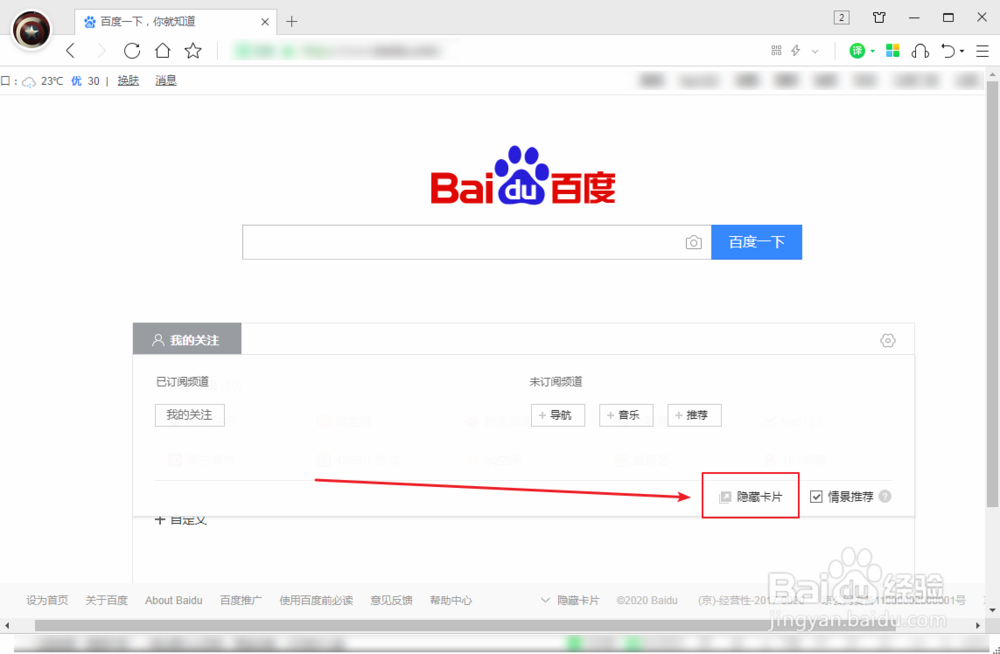This screenshot has height=654, width=1000.
Task: Go back with the back arrow
Action: 71,50
